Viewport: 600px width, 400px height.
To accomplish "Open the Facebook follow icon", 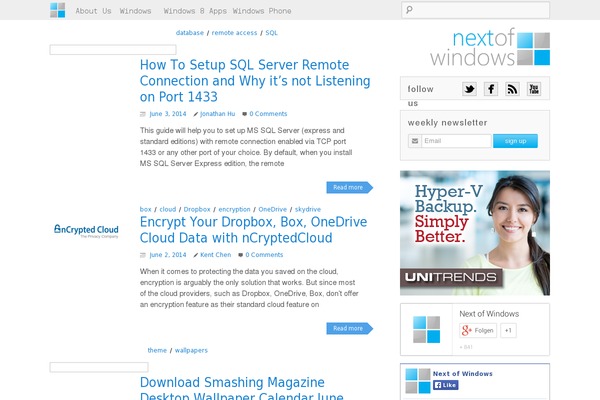I will click(491, 89).
